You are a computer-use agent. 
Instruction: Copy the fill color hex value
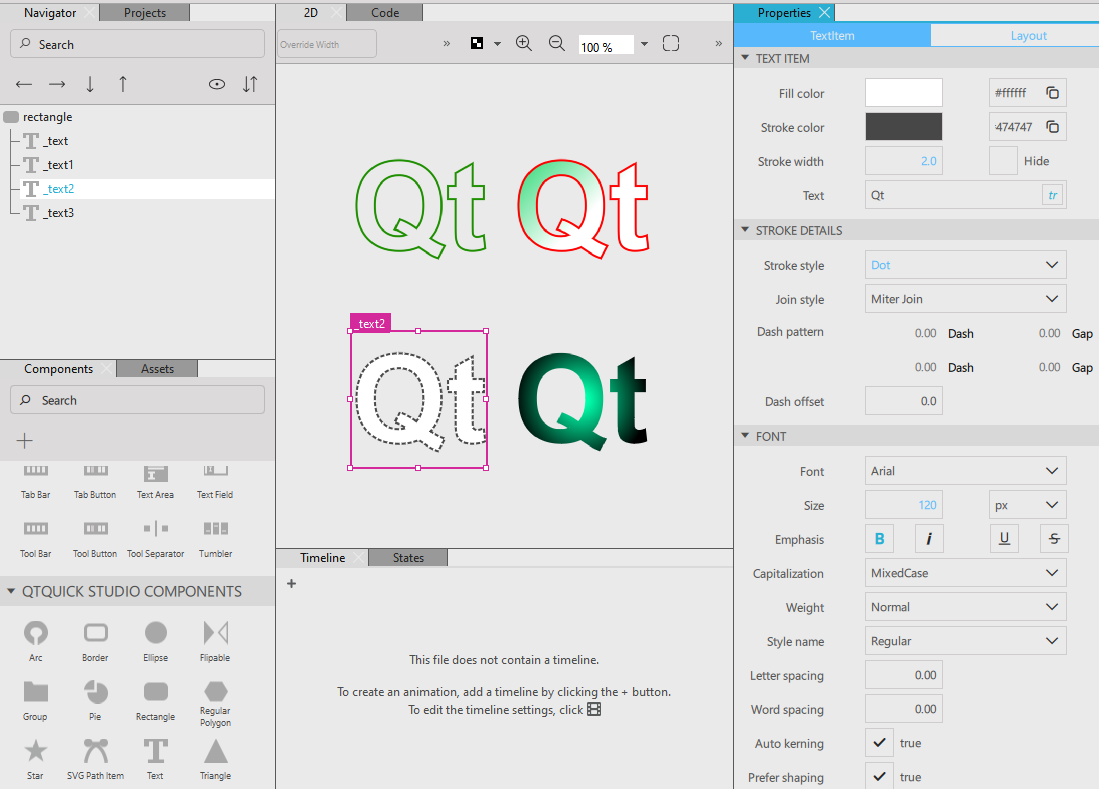tap(1052, 93)
